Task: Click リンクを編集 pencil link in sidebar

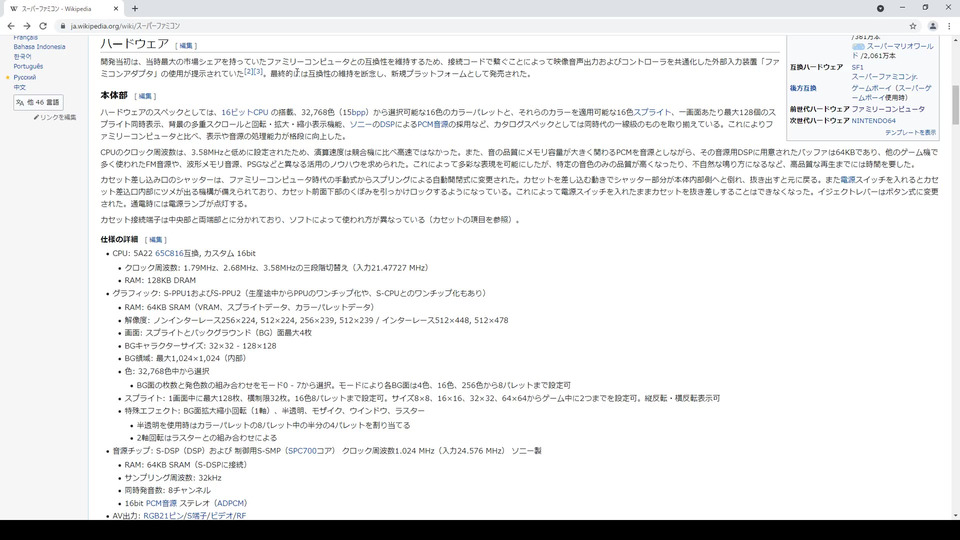Action: pos(55,117)
